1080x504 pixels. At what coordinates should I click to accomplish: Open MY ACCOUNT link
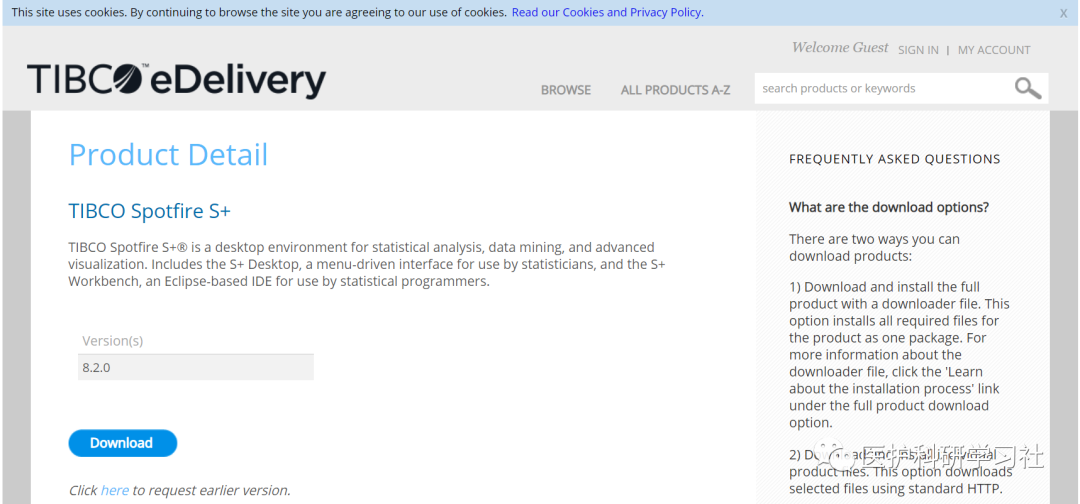[x=994, y=50]
